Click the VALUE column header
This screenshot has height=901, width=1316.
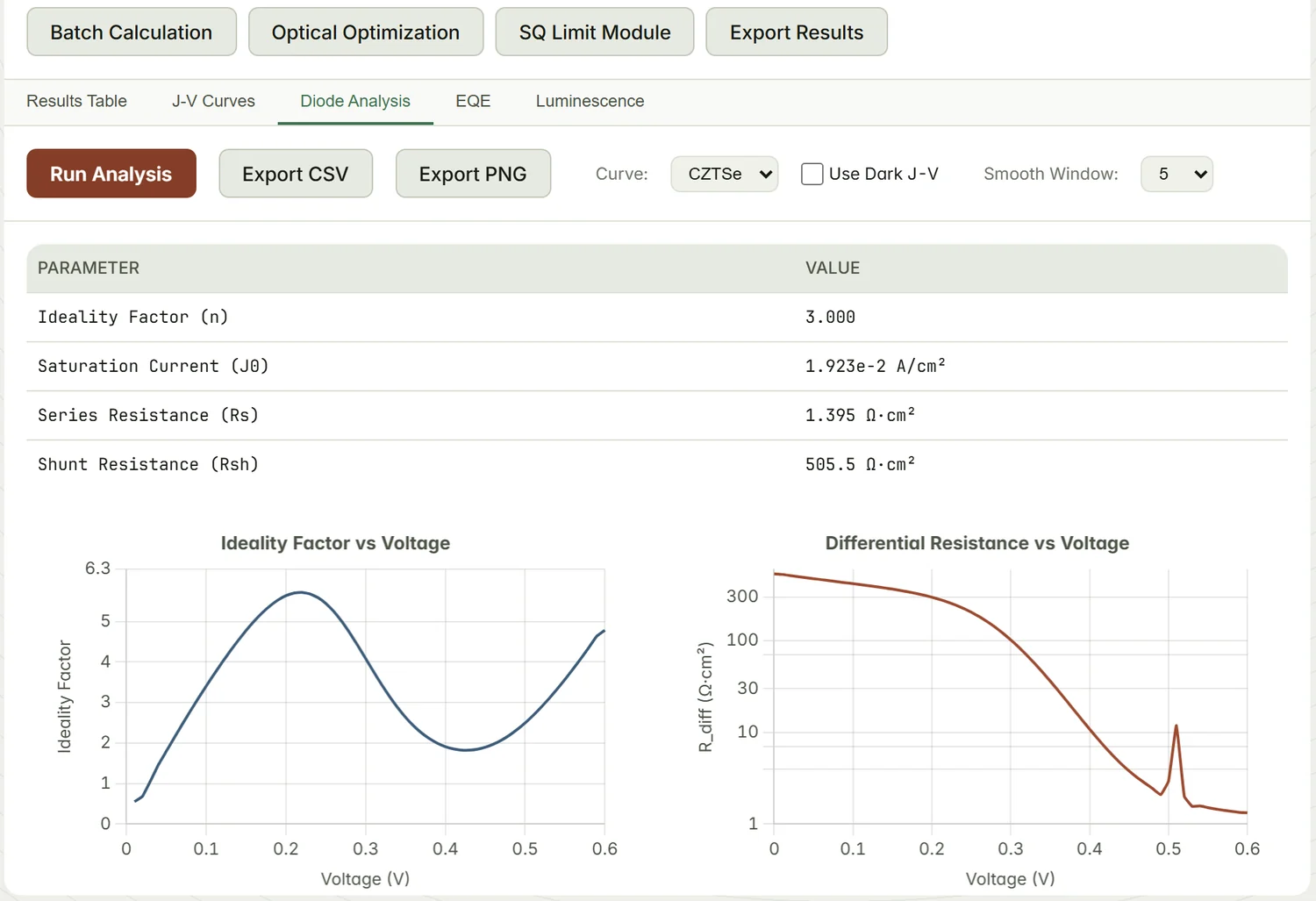coord(833,268)
